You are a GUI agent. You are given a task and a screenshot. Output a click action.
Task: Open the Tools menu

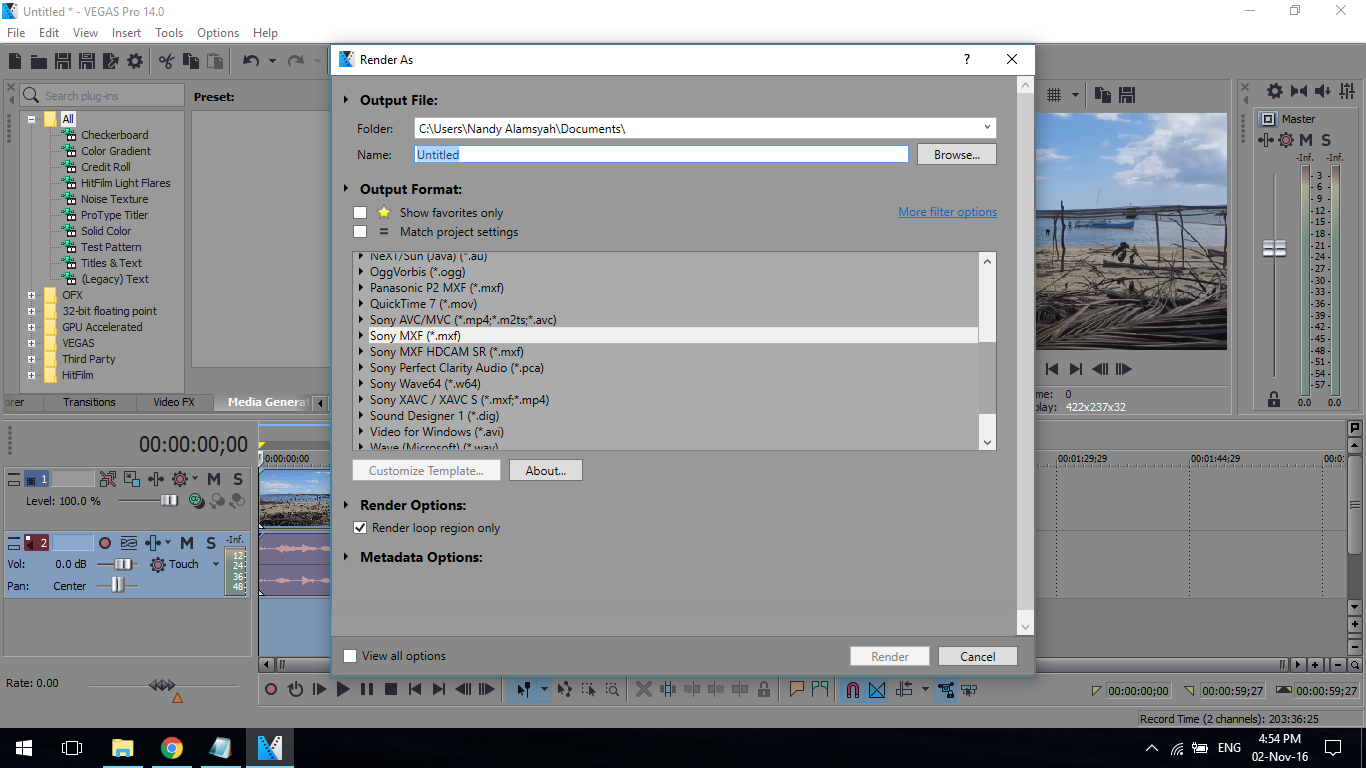[x=169, y=33]
